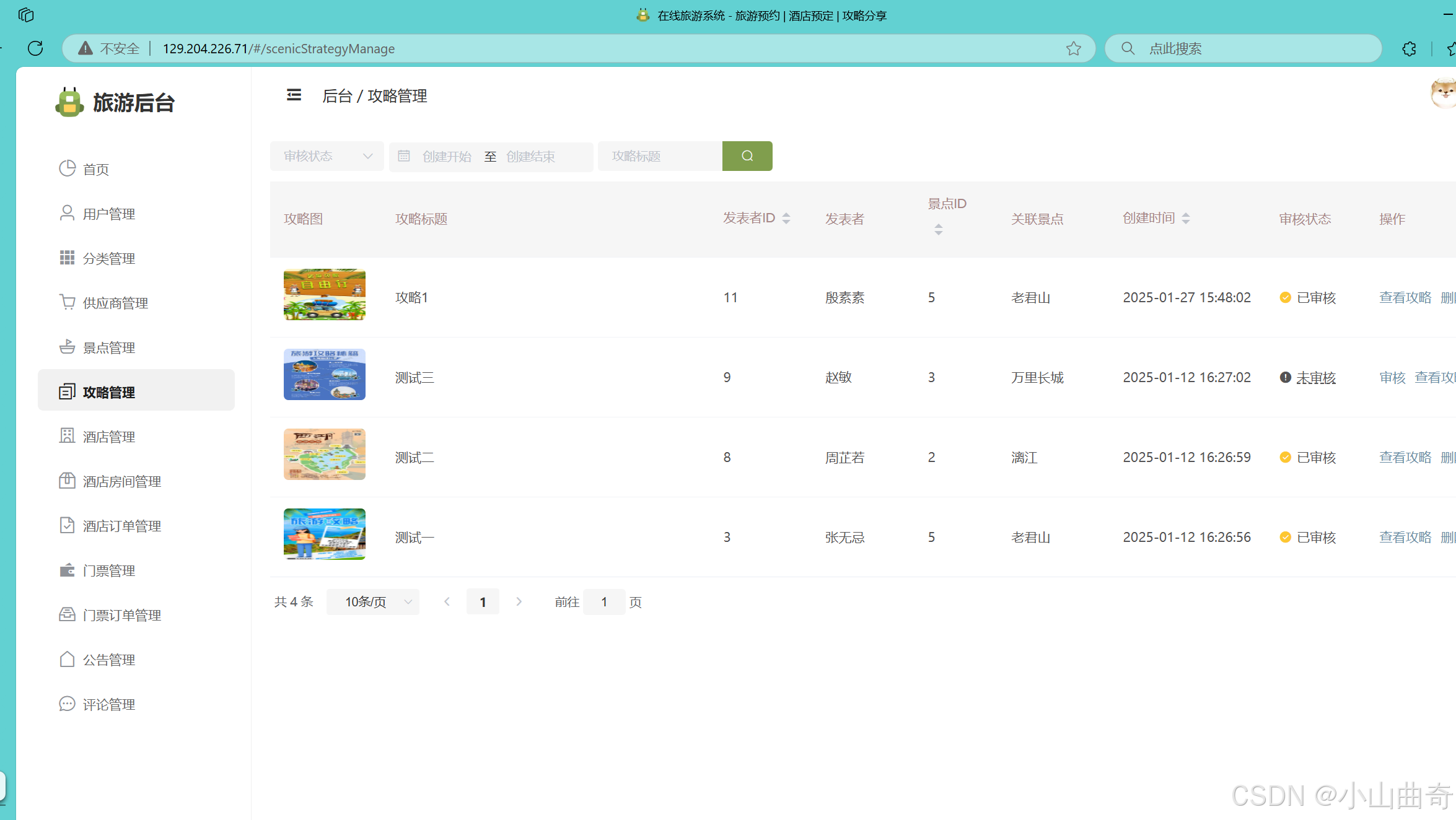Open the 审核状态 filter dropdown
Viewport: 1456px width, 820px height.
(x=327, y=156)
